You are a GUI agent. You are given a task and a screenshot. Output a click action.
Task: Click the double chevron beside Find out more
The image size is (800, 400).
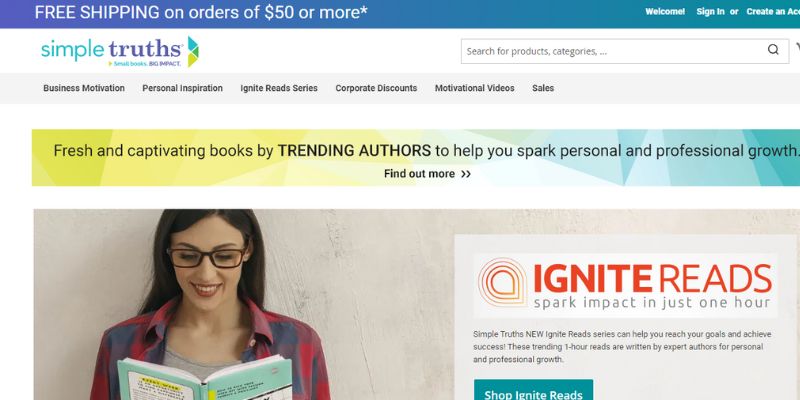pyautogui.click(x=465, y=174)
